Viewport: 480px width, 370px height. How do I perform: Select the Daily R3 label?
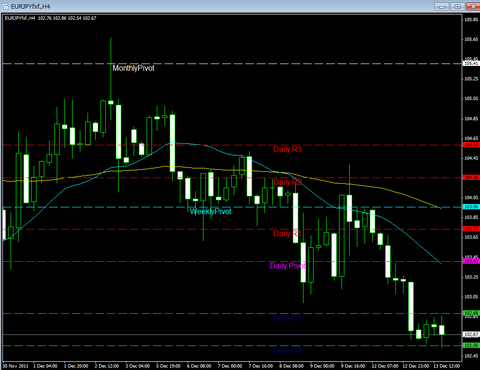click(x=287, y=149)
